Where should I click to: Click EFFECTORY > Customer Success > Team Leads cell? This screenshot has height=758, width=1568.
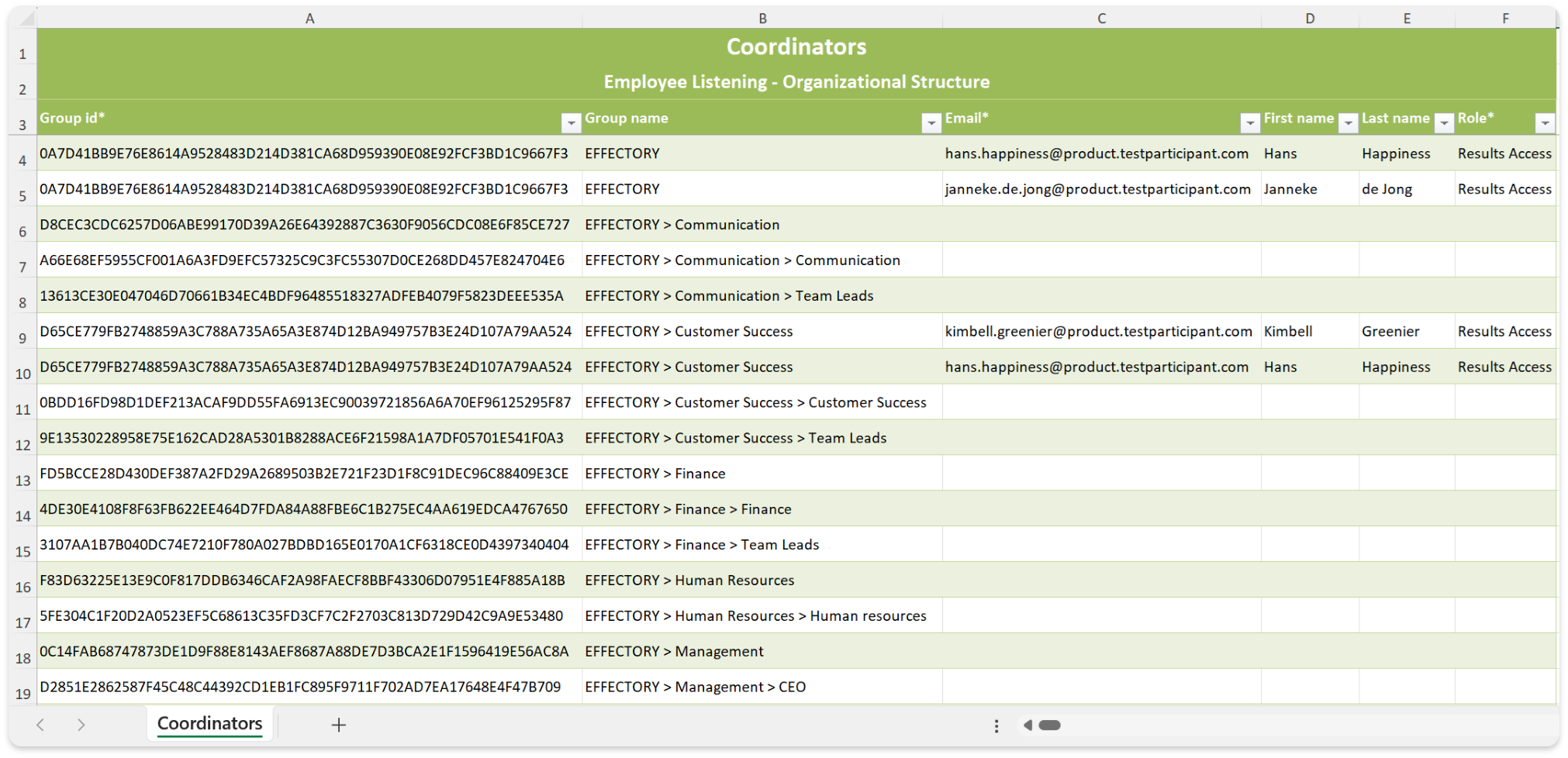pos(762,438)
